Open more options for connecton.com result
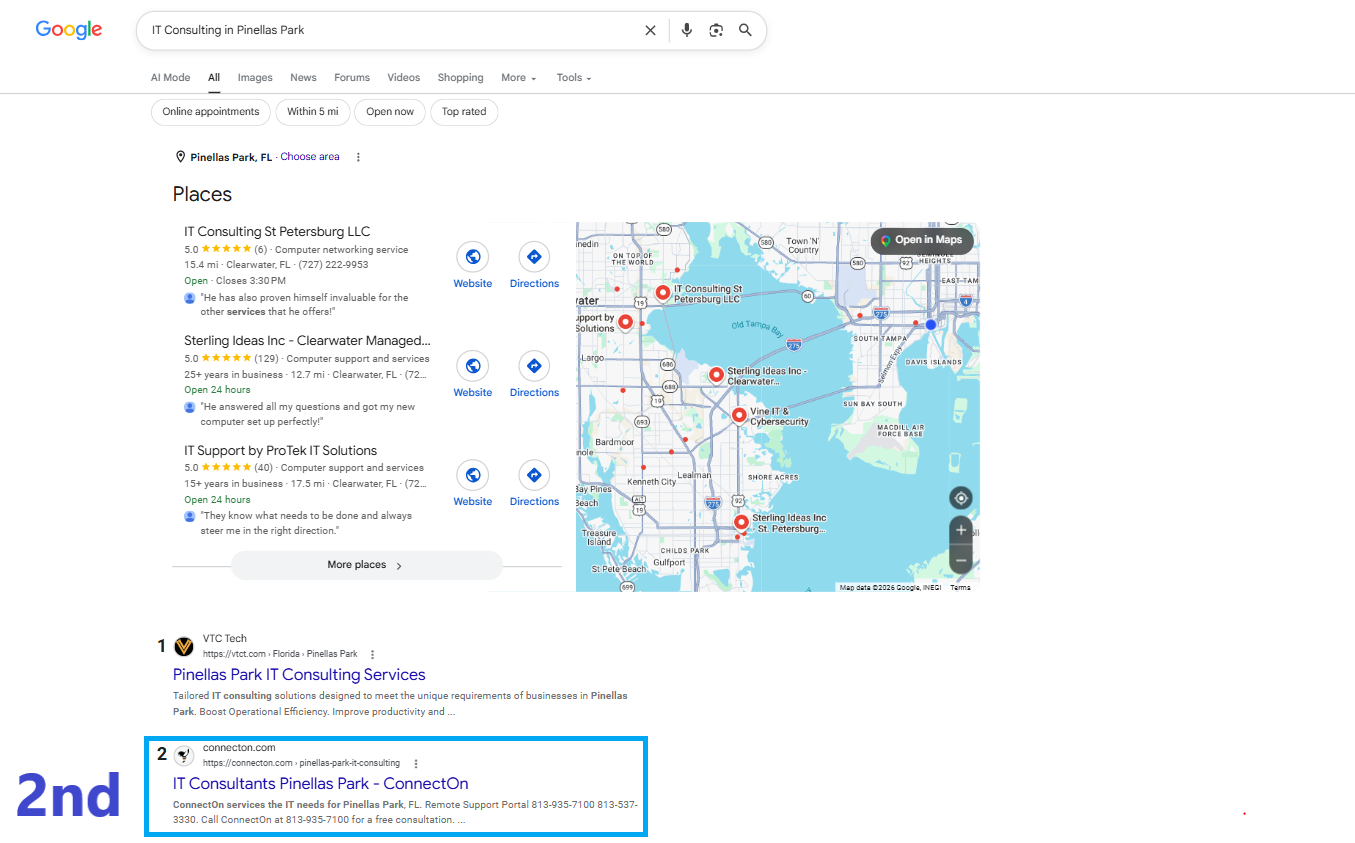1355x843 pixels. (416, 763)
